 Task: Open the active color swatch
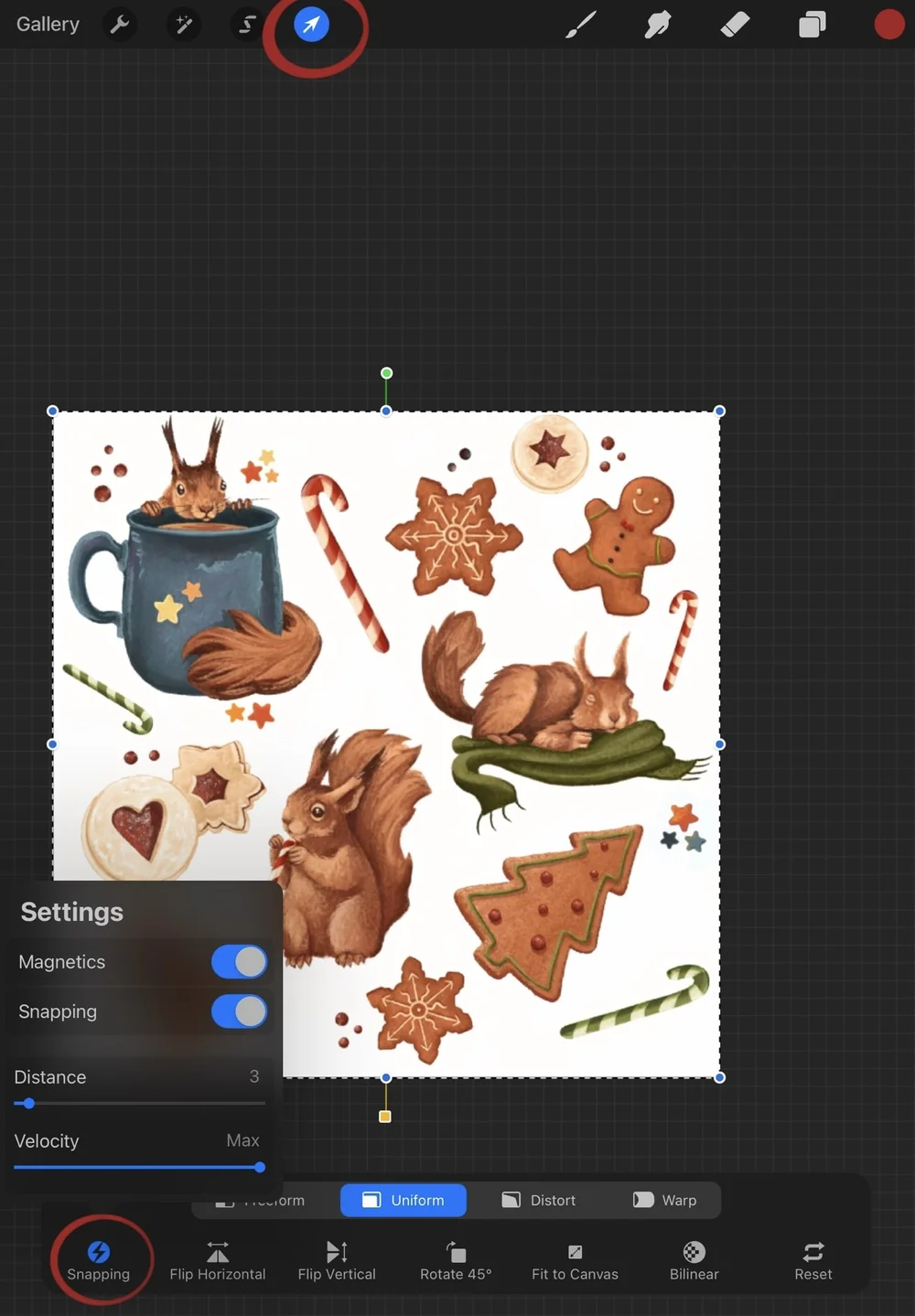[x=888, y=25]
